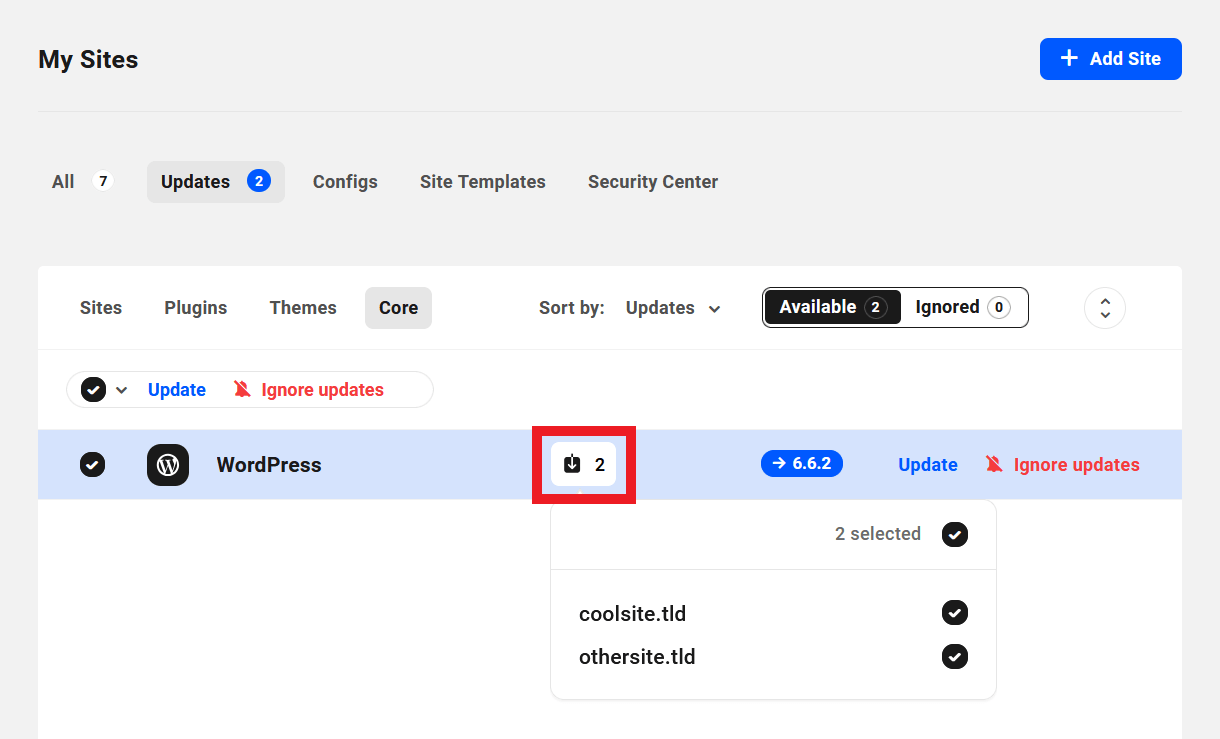Screen dimensions: 1220x739
Task: Select the Updates tab
Action: (216, 182)
